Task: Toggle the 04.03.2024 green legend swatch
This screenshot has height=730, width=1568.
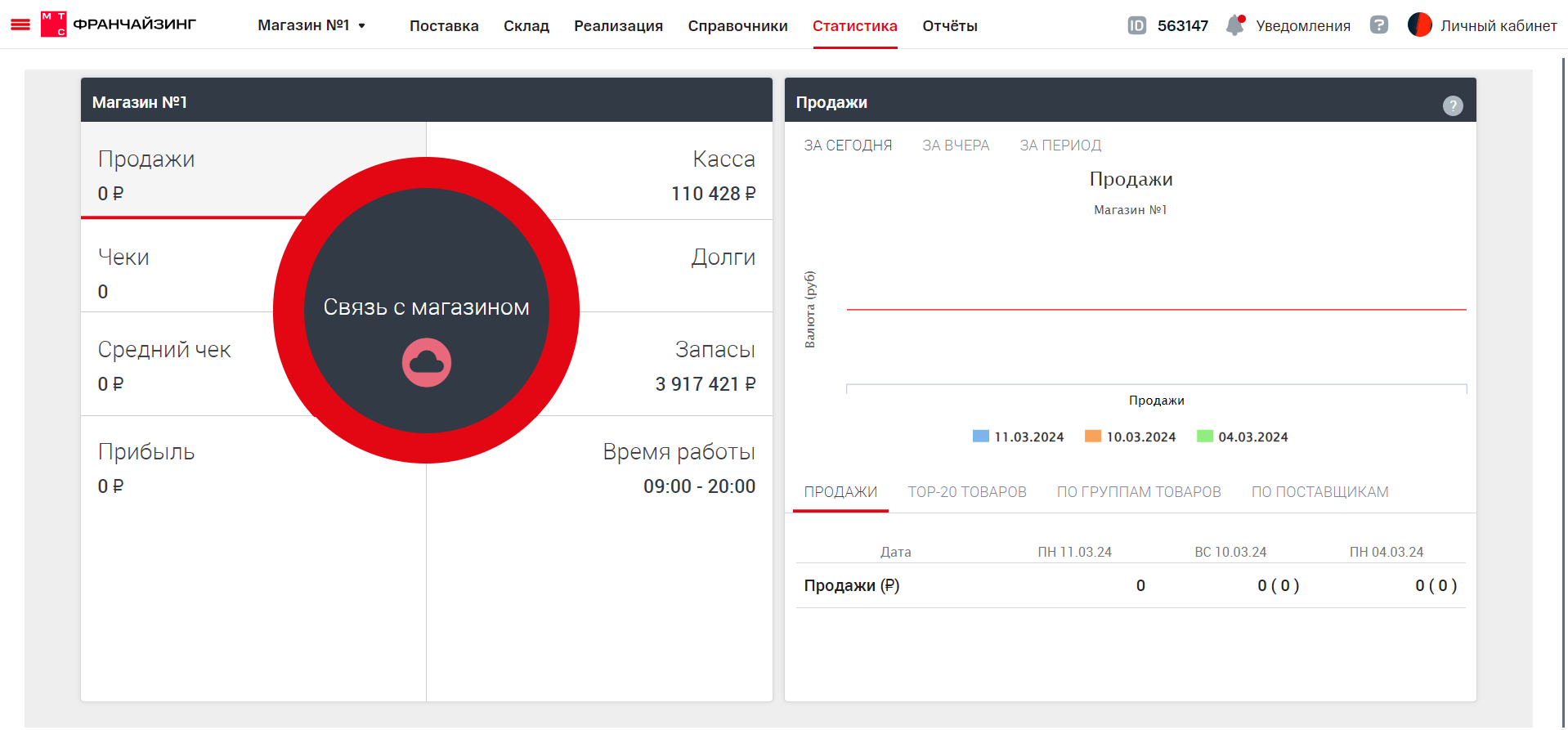Action: pyautogui.click(x=1205, y=436)
